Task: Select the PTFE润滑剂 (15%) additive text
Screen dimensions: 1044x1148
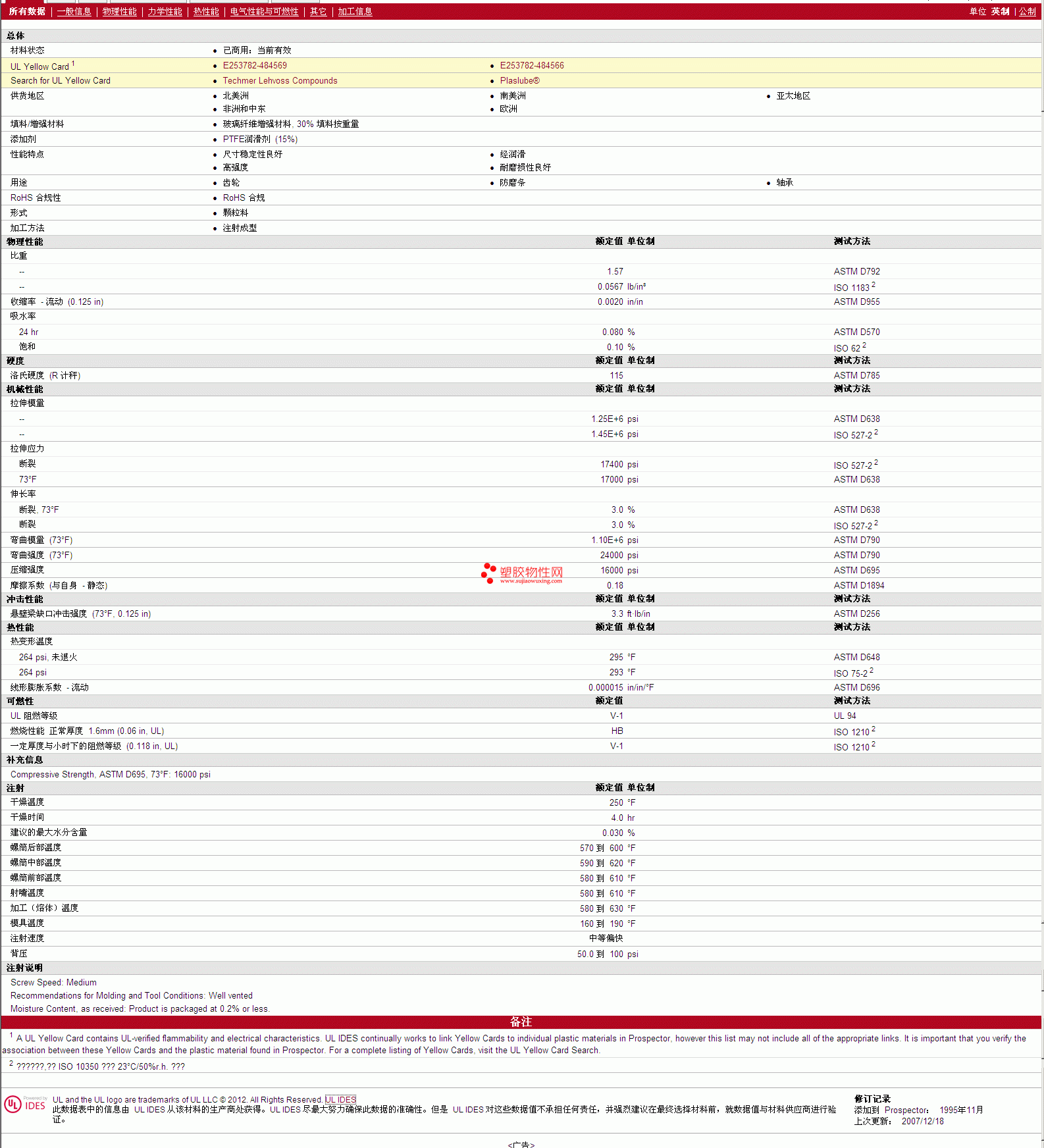Action: pyautogui.click(x=260, y=139)
